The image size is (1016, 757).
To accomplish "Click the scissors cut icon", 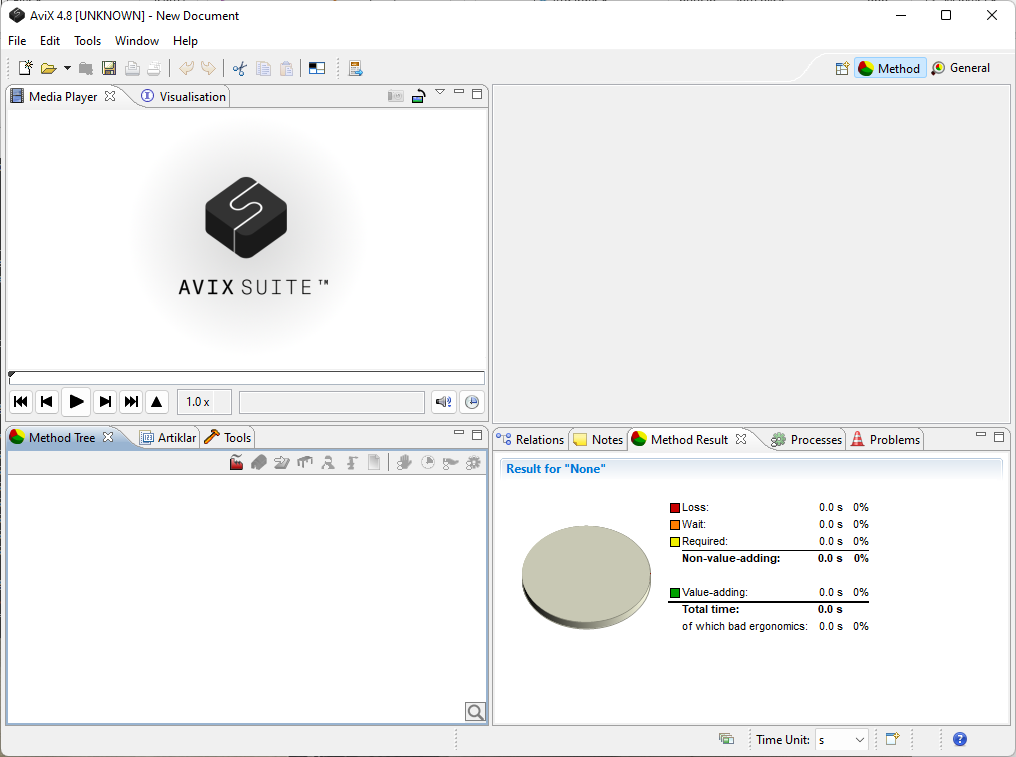I will click(x=239, y=68).
